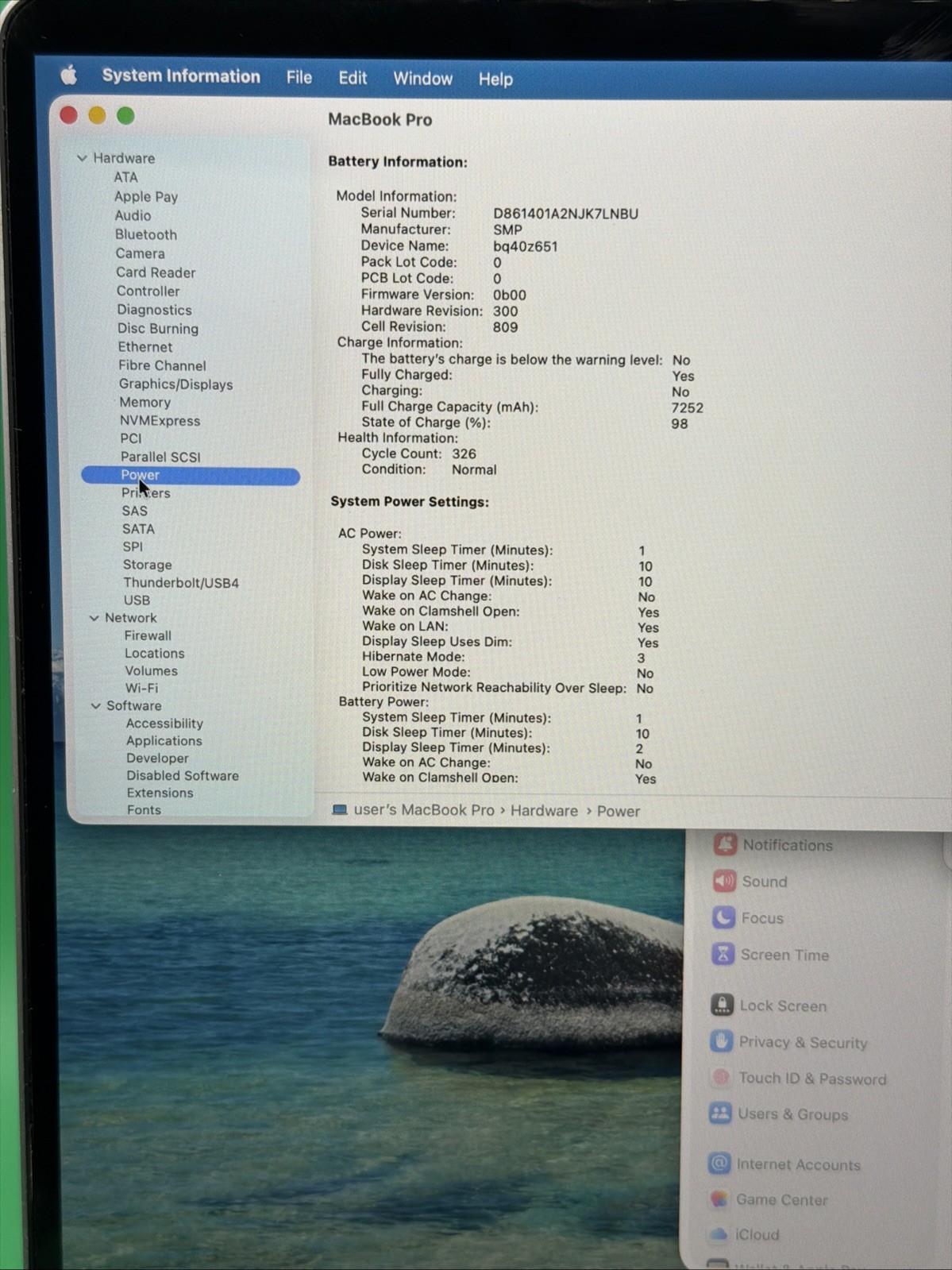Viewport: 952px width, 1270px height.
Task: Select Fibre Channel in the sidebar
Action: (x=162, y=365)
